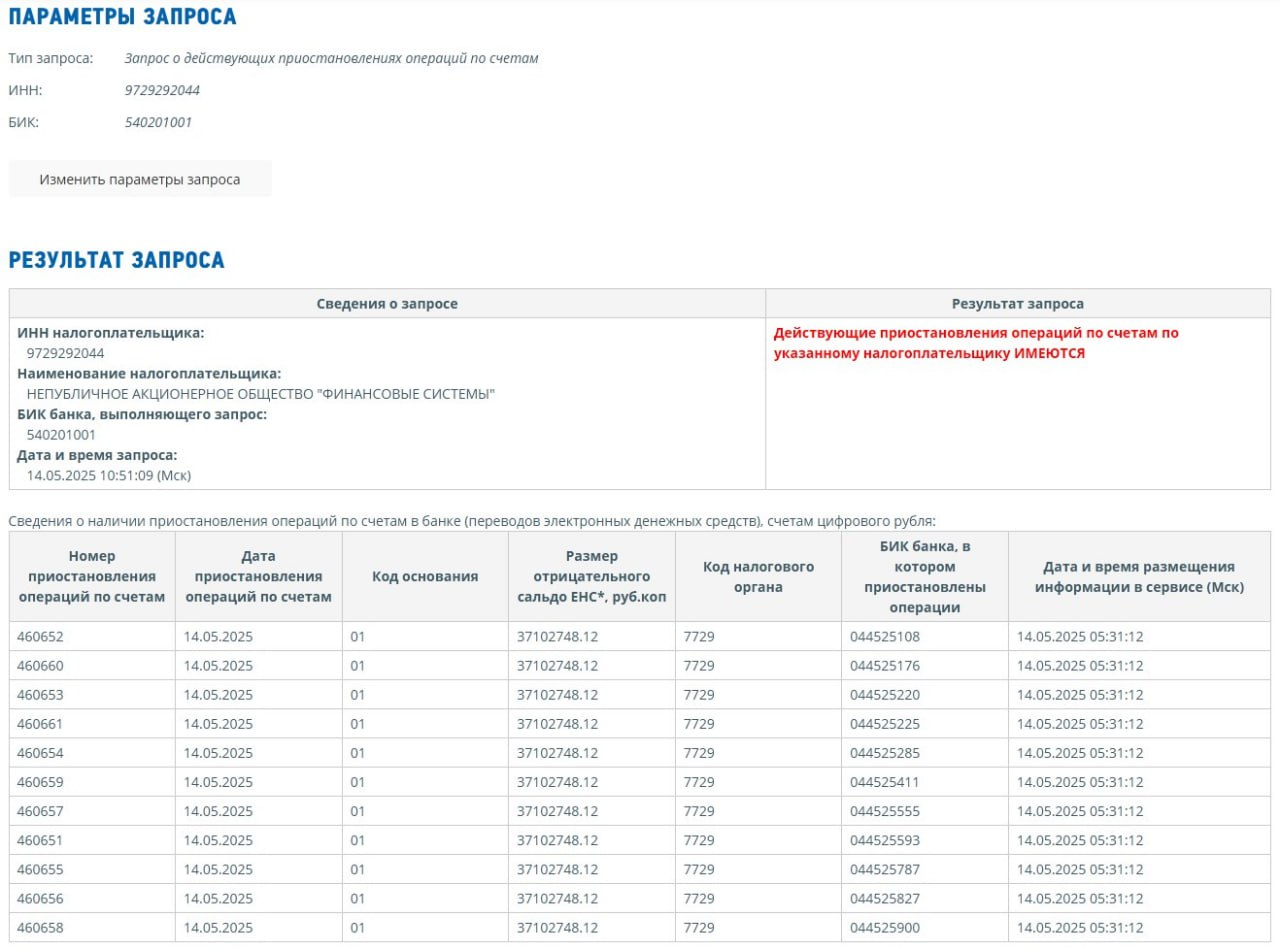
Task: Click the 'РЕЗУЛЬТАТ ЗАПРОСА' heading
Action: click(117, 261)
